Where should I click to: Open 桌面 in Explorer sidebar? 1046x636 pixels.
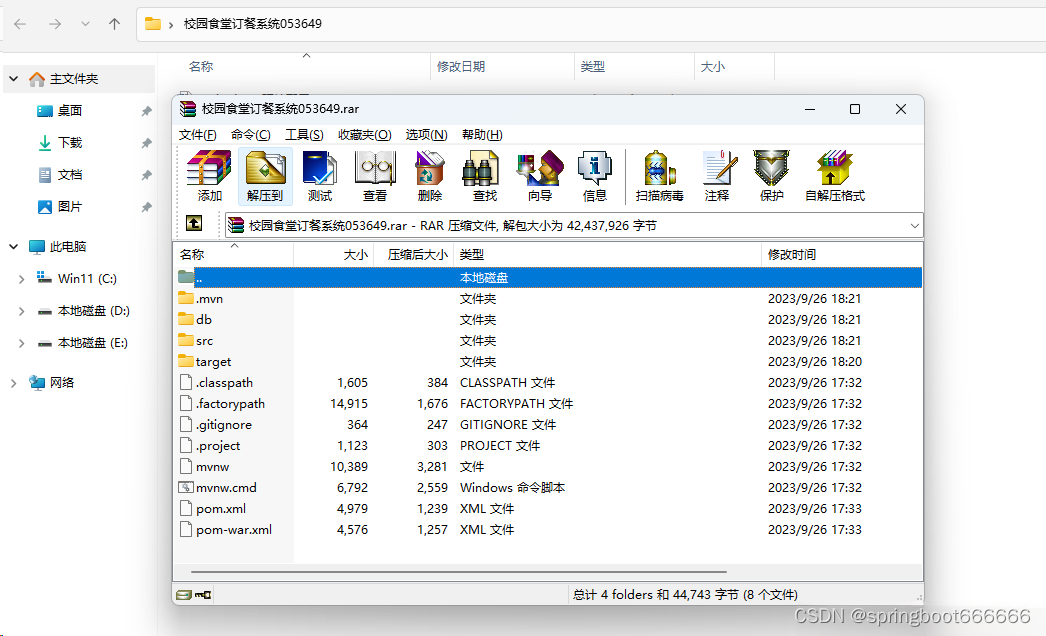[69, 111]
